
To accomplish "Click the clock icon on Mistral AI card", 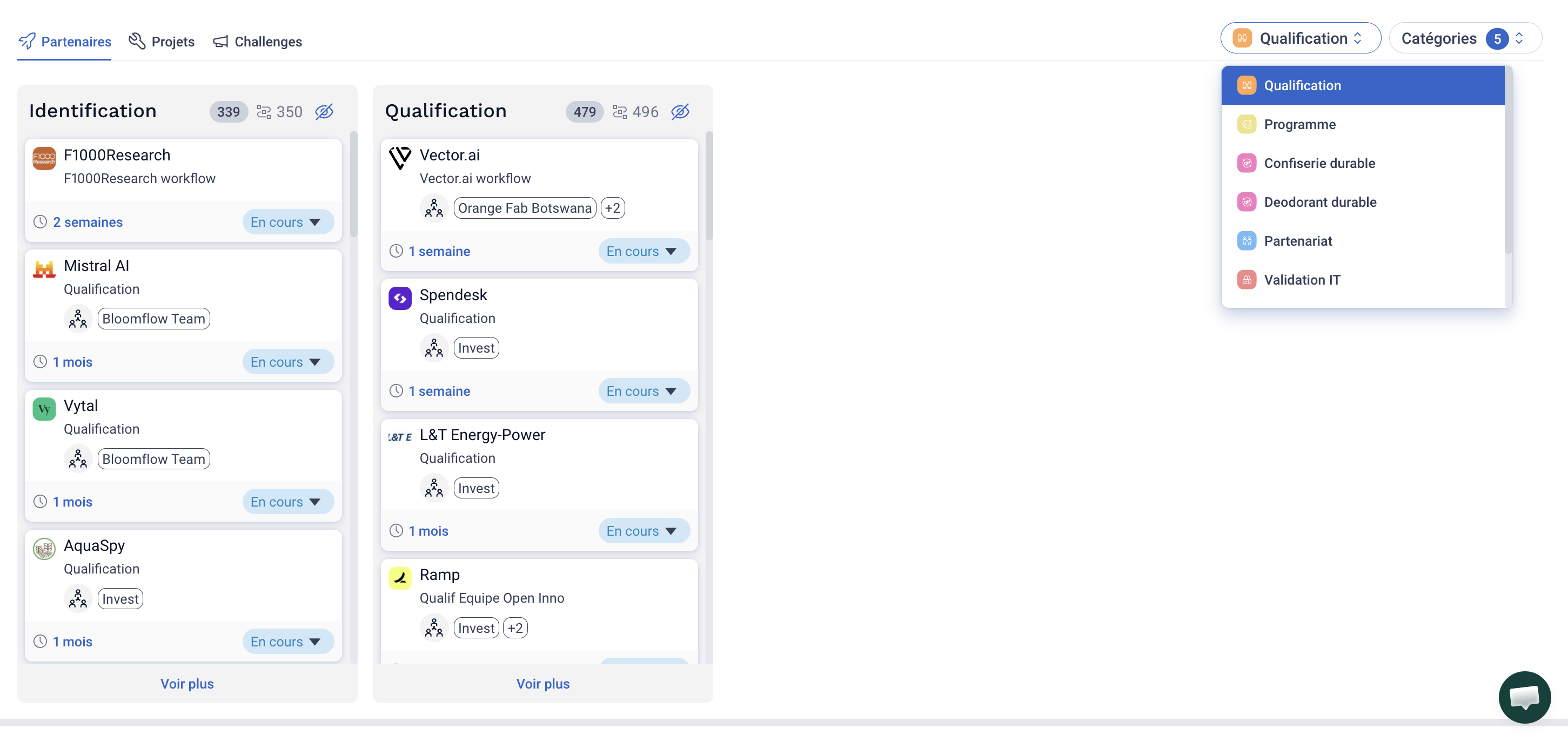I will coord(40,362).
